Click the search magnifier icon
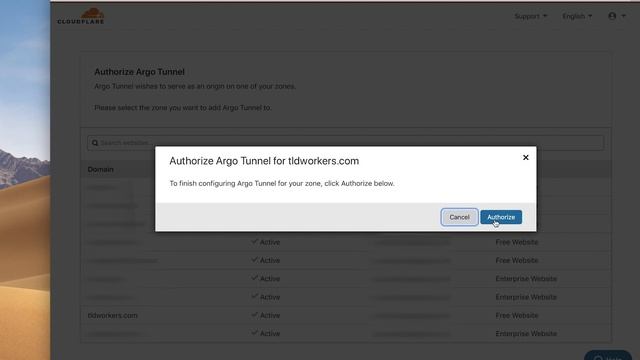640x360 pixels. coord(95,143)
